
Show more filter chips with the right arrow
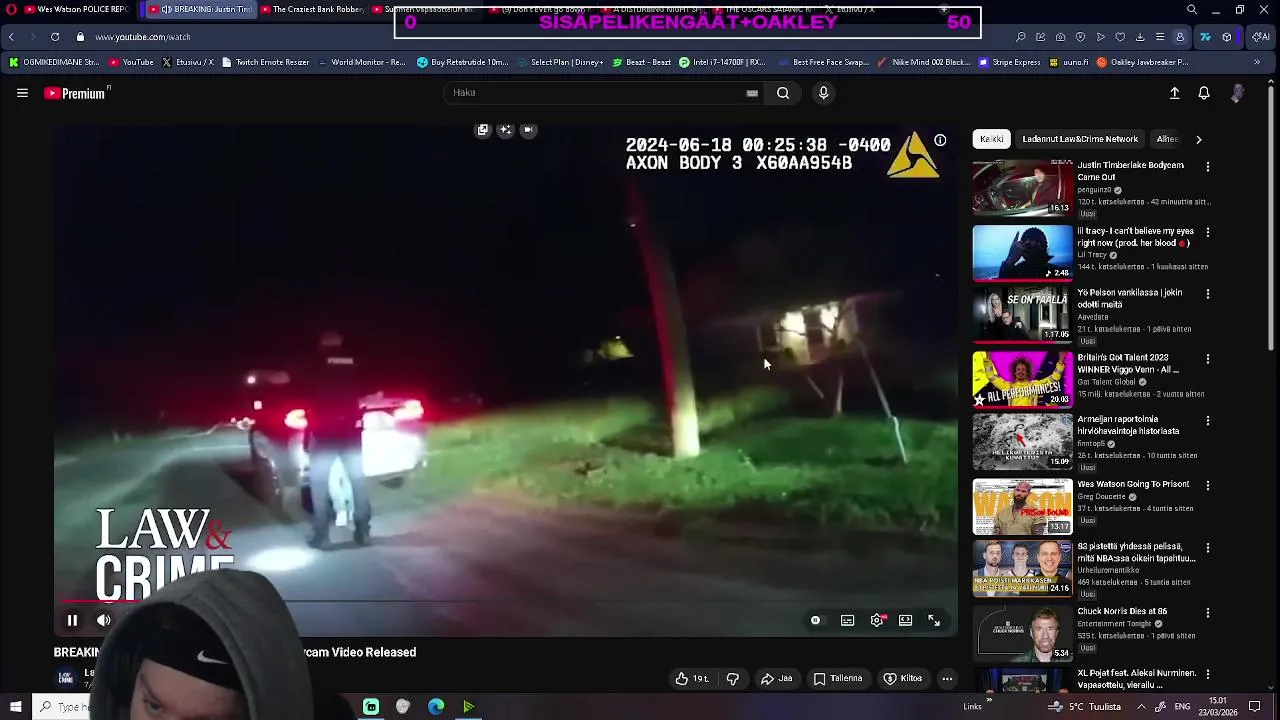coord(1199,139)
